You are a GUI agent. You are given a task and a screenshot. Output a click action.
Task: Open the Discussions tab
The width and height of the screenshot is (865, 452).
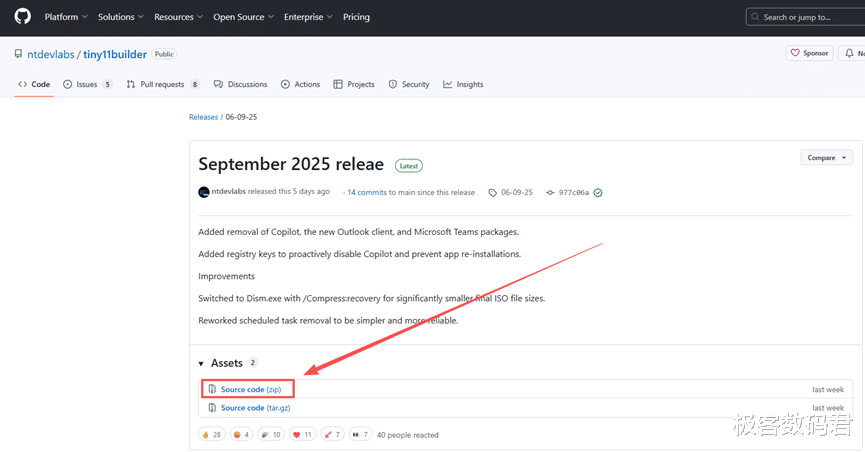click(x=241, y=84)
